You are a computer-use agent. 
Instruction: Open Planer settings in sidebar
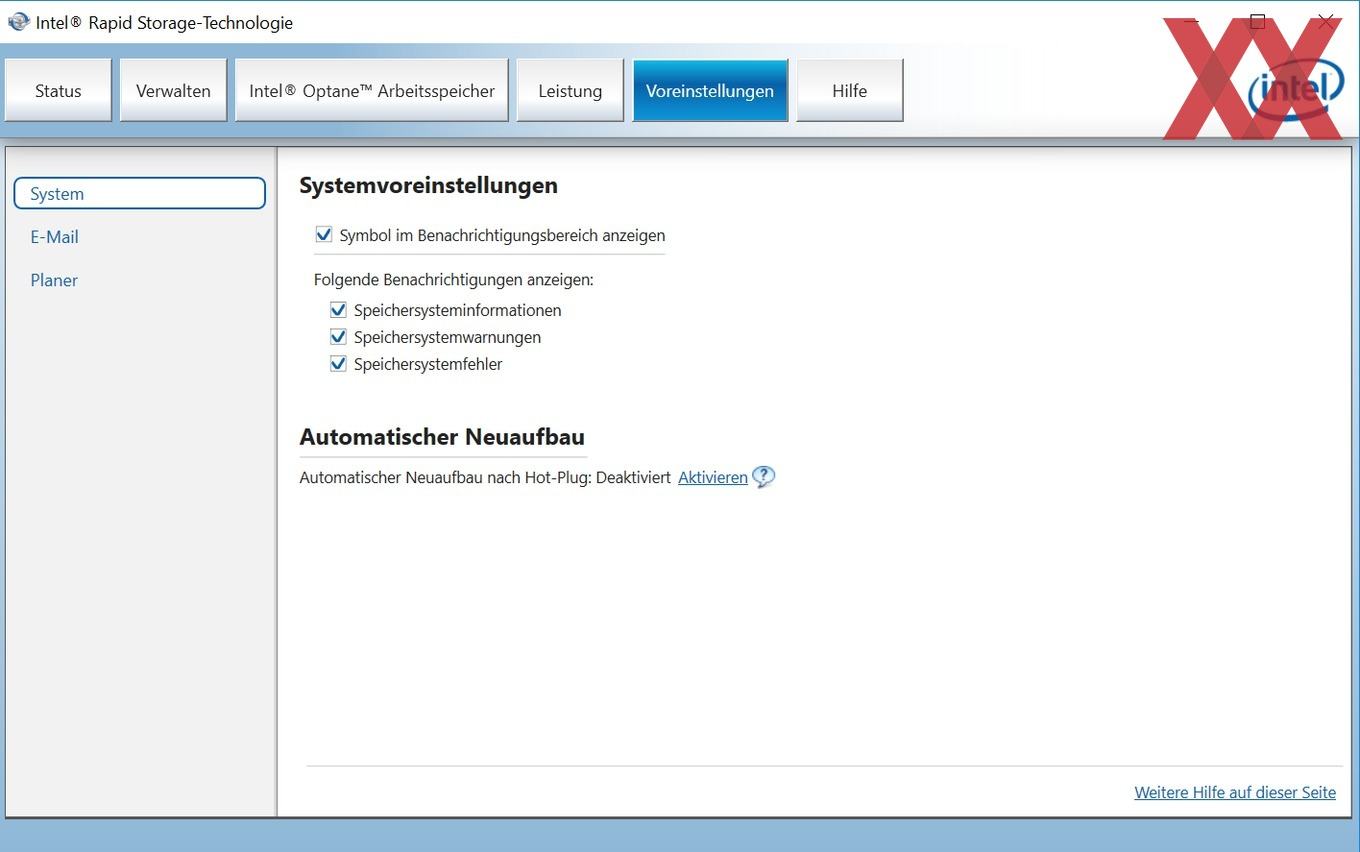pyautogui.click(x=54, y=280)
